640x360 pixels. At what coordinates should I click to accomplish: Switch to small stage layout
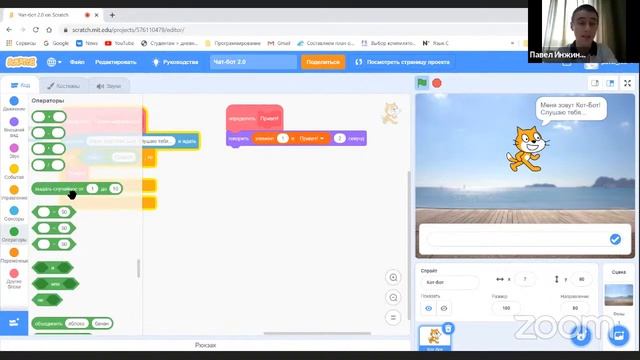(595, 83)
